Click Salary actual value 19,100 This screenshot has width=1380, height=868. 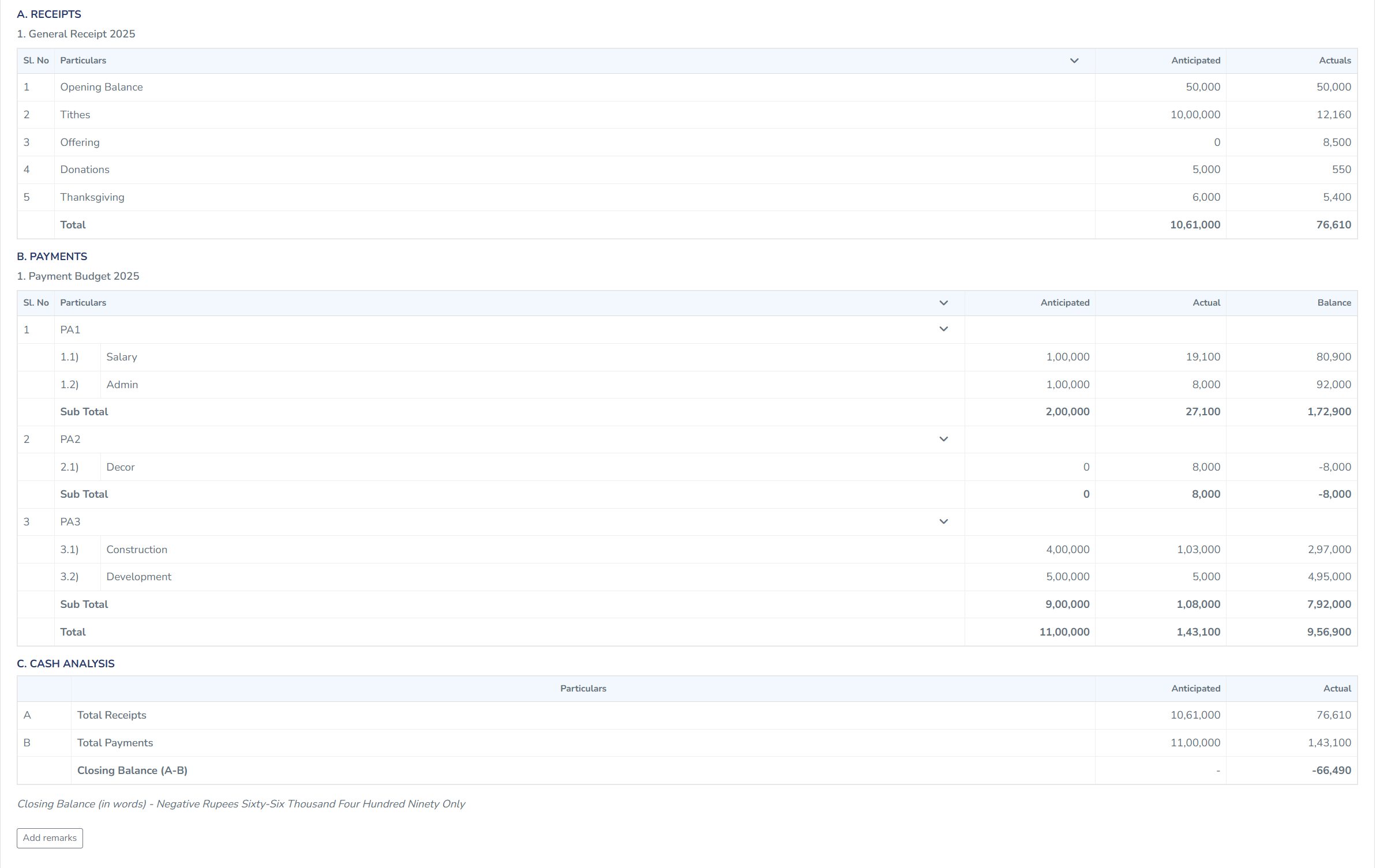(1203, 357)
